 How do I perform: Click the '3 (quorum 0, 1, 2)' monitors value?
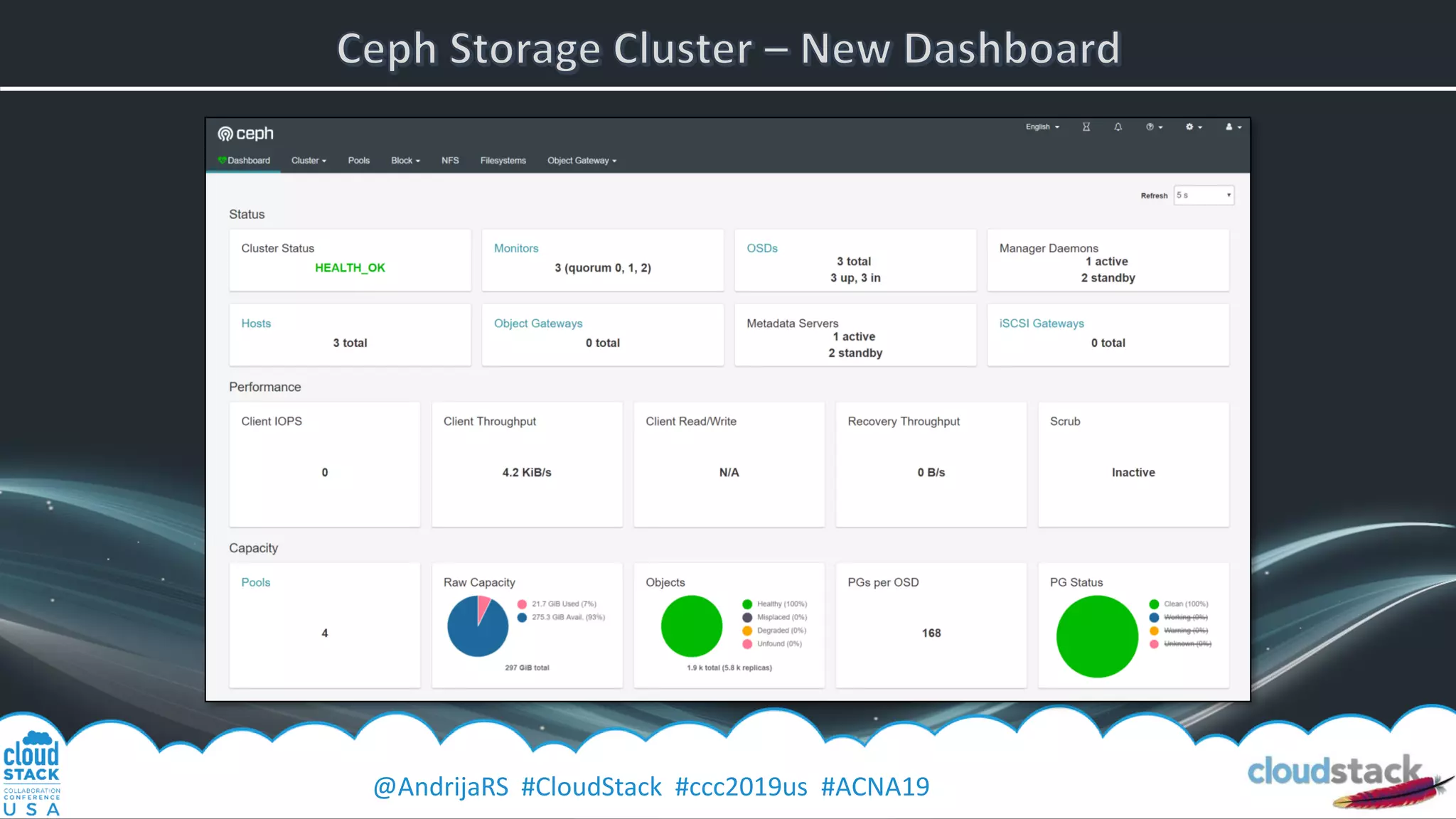click(x=603, y=268)
